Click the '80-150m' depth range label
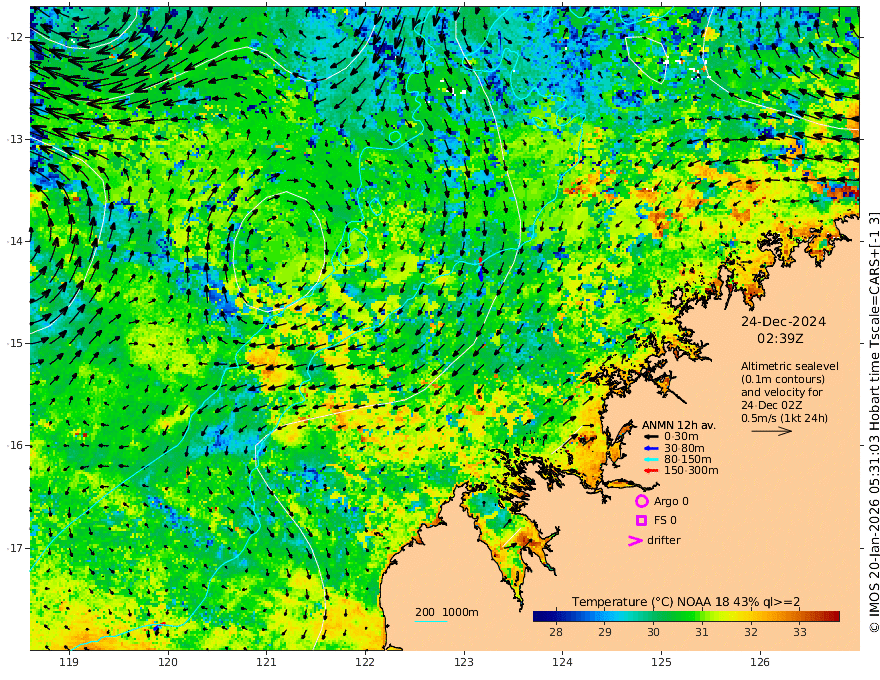 [688, 460]
